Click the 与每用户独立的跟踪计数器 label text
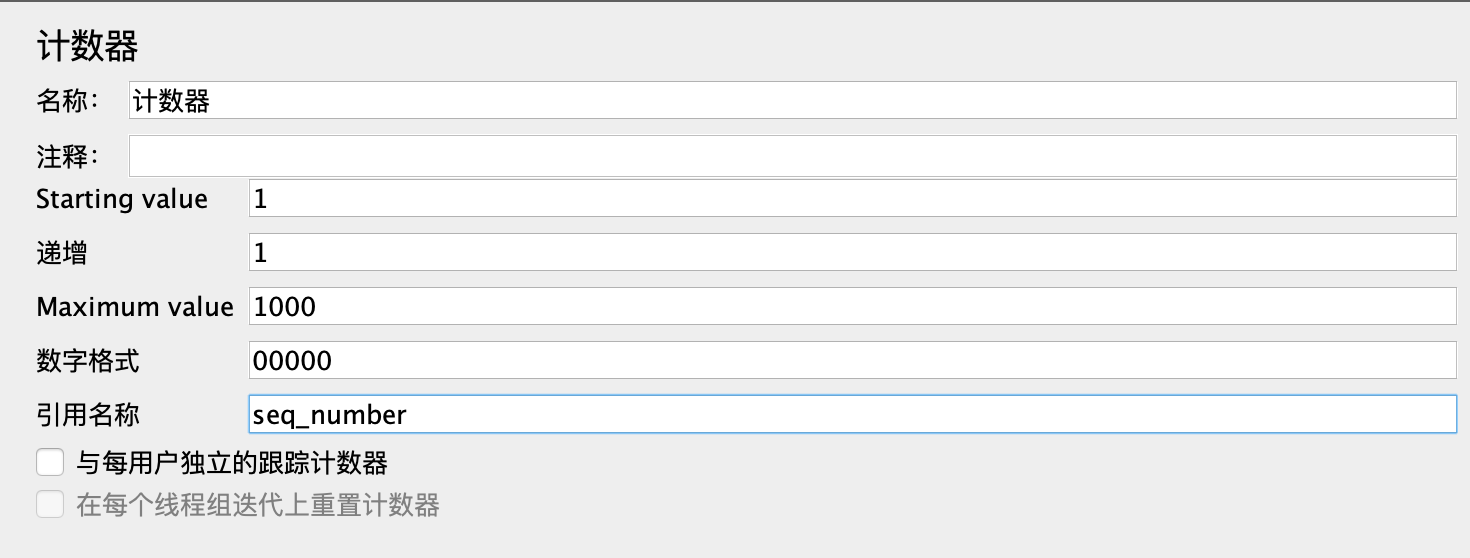The width and height of the screenshot is (1470, 558). tap(232, 463)
